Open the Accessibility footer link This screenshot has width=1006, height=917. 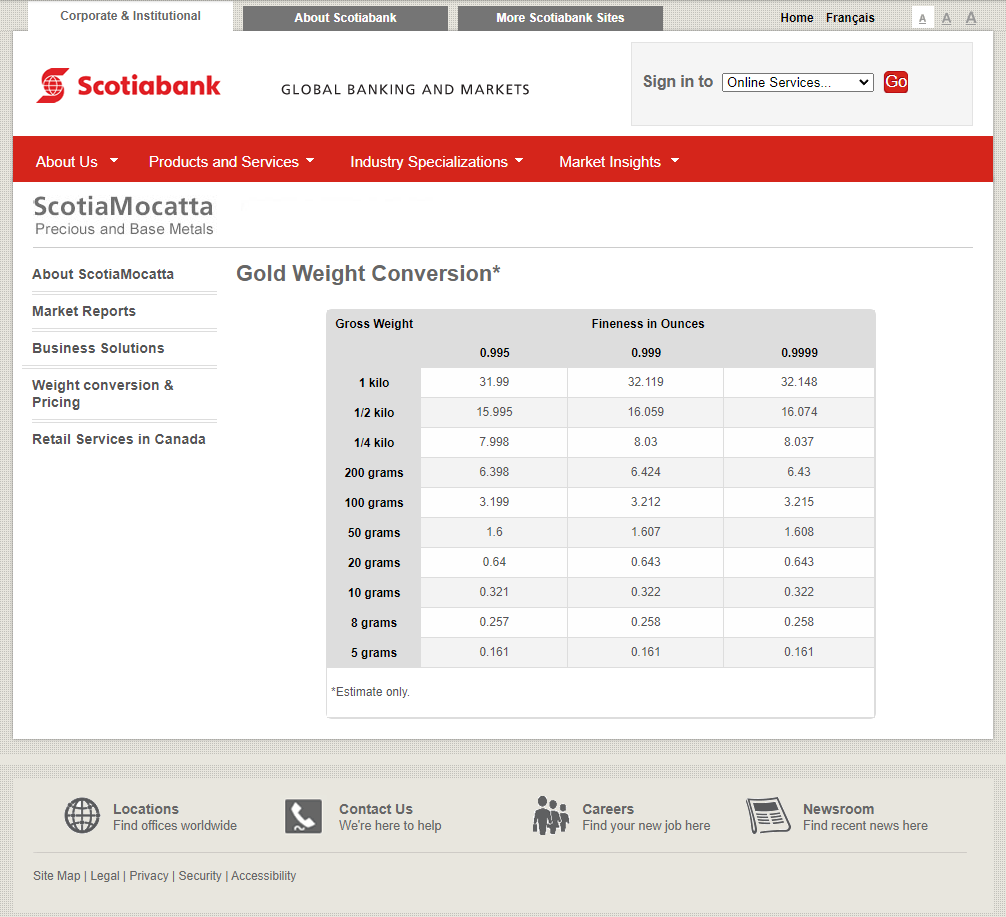coord(264,876)
